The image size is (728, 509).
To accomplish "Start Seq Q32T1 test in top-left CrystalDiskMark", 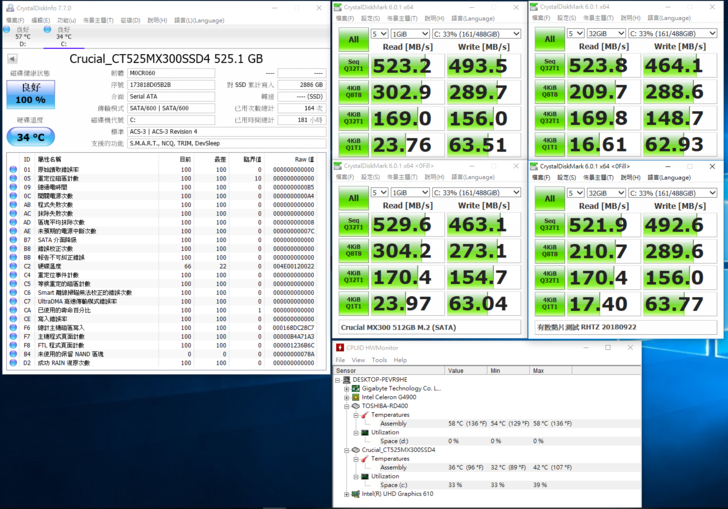I will pyautogui.click(x=353, y=66).
